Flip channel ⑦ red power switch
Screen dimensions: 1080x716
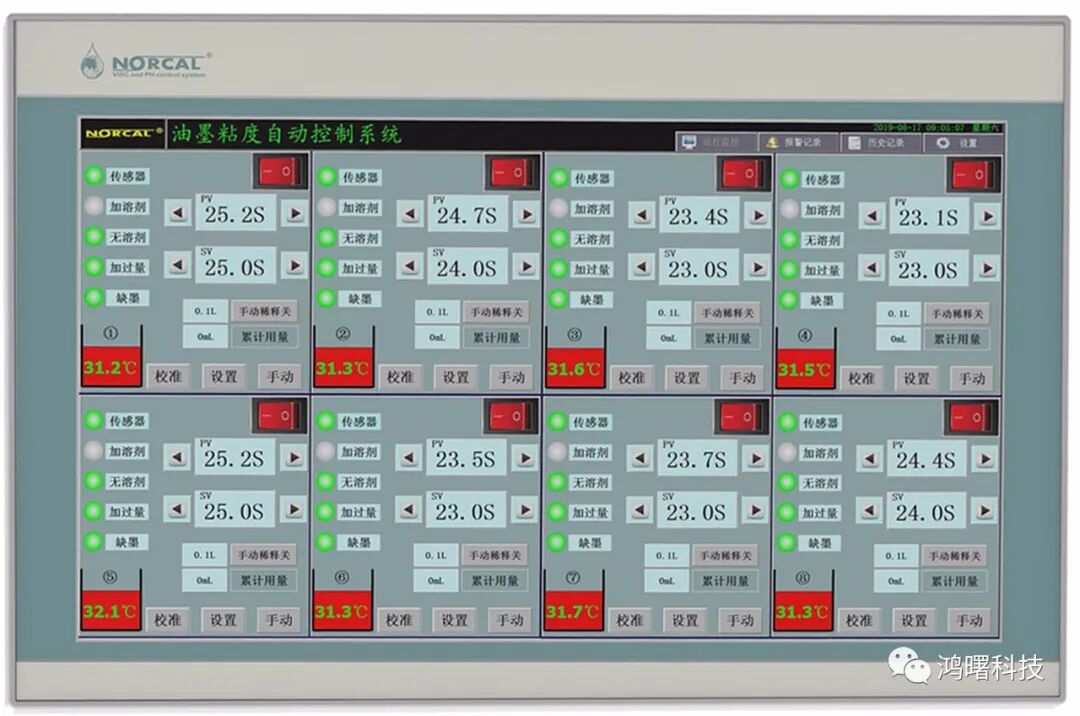[741, 417]
